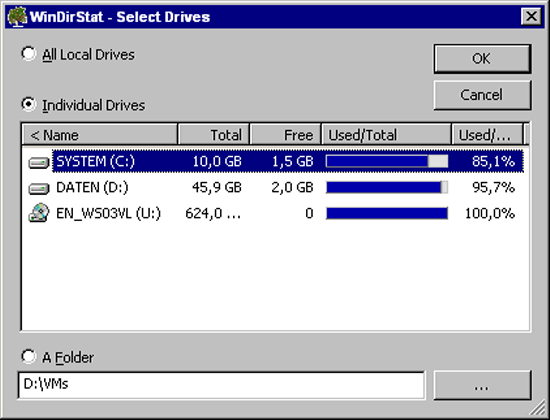
Task: Click the usage bar for DATEN (D:)
Action: click(x=387, y=187)
